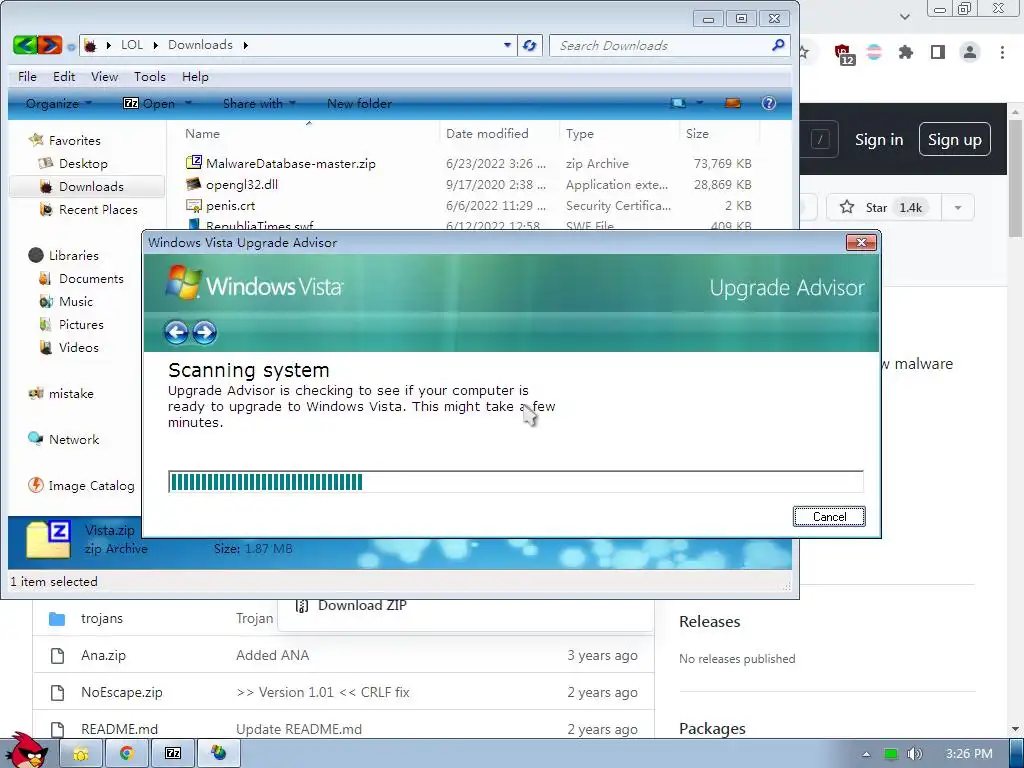Open 7-Zip from the taskbar
This screenshot has width=1024, height=768.
[x=173, y=754]
